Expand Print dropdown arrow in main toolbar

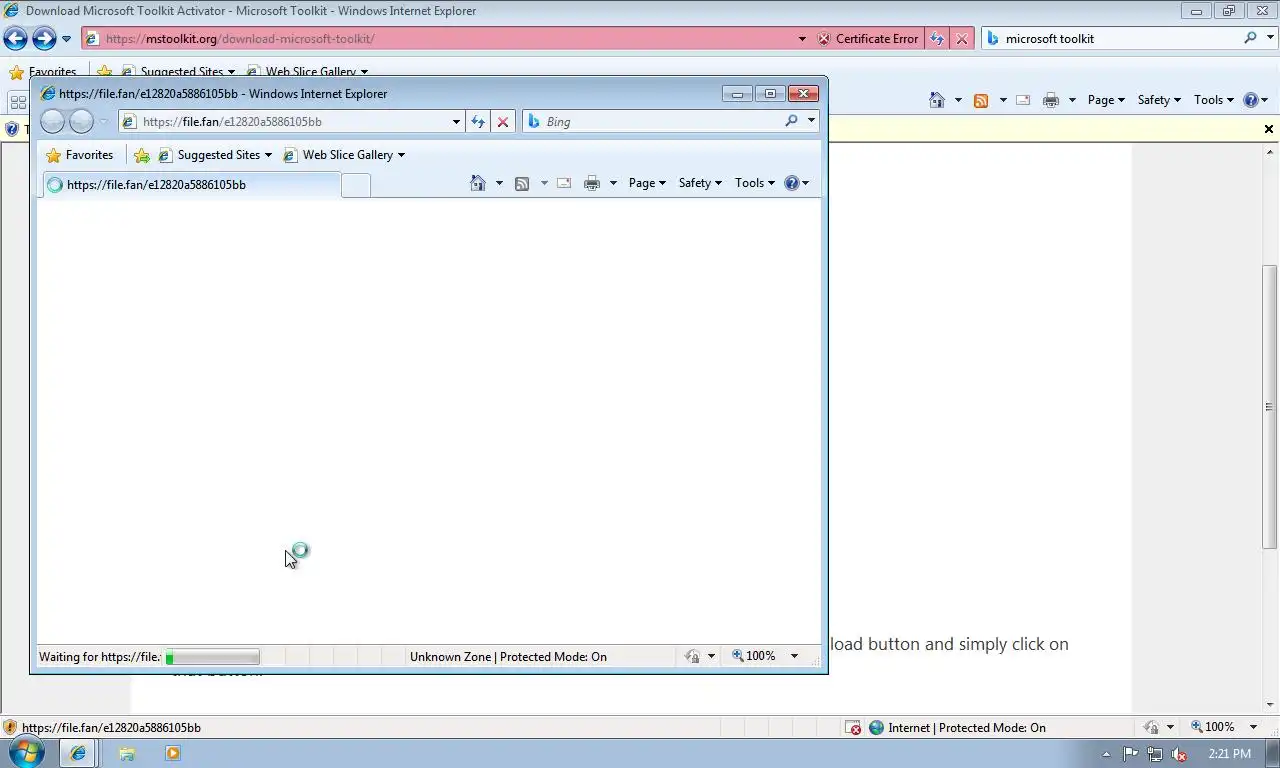[1072, 100]
